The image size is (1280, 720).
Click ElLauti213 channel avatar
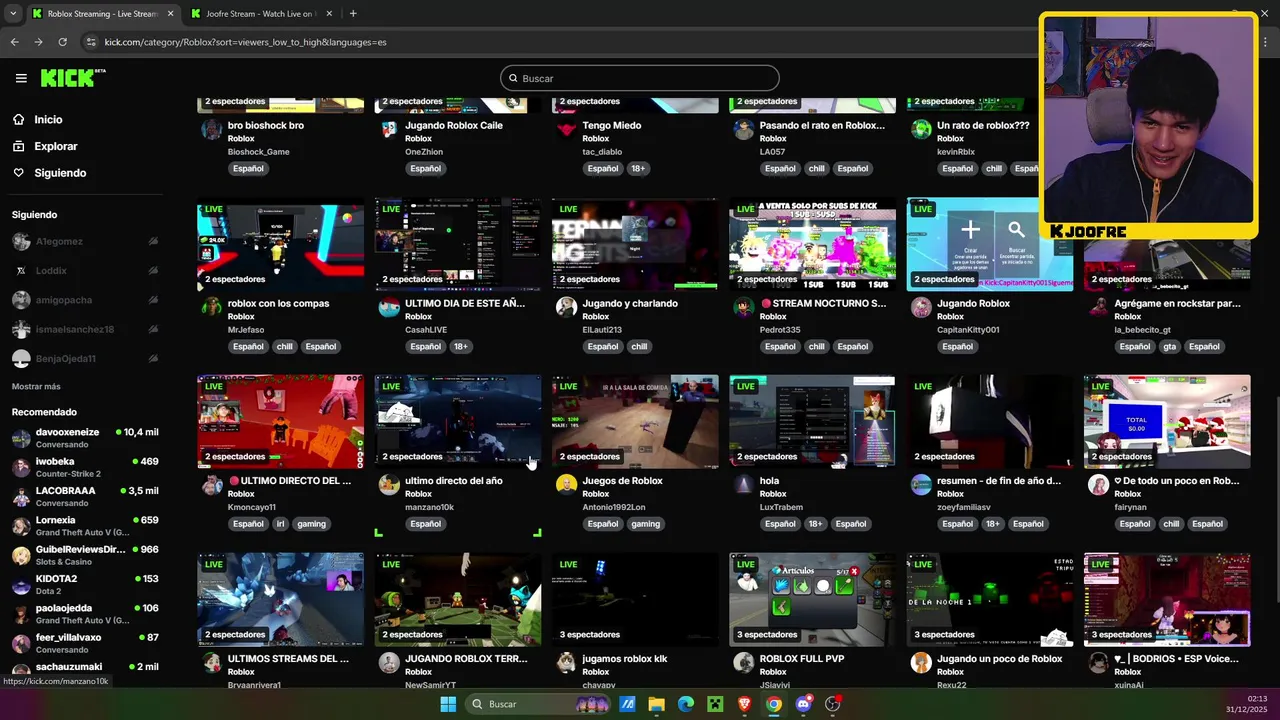coord(566,307)
